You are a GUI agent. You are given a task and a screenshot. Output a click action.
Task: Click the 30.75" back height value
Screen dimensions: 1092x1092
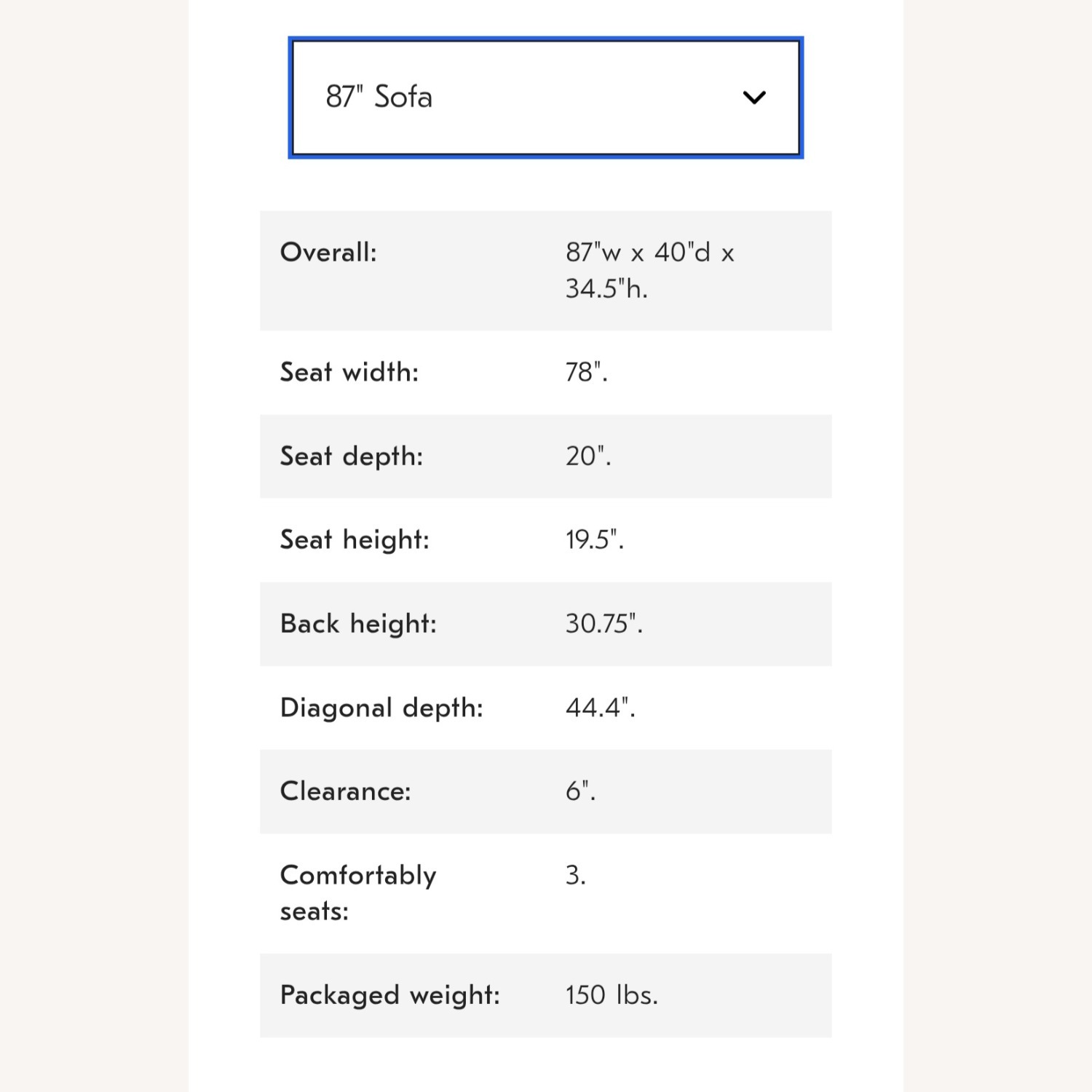coord(604,624)
